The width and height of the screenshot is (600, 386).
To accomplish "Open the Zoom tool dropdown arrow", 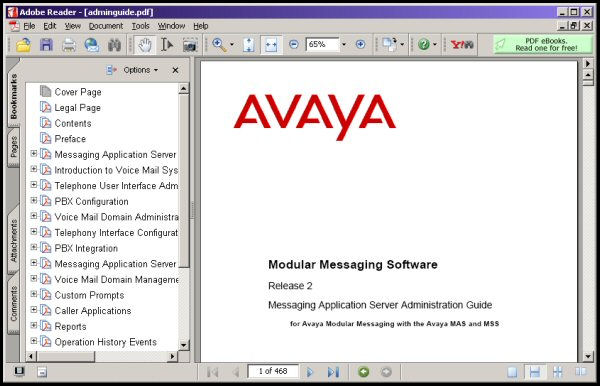I will (232, 45).
